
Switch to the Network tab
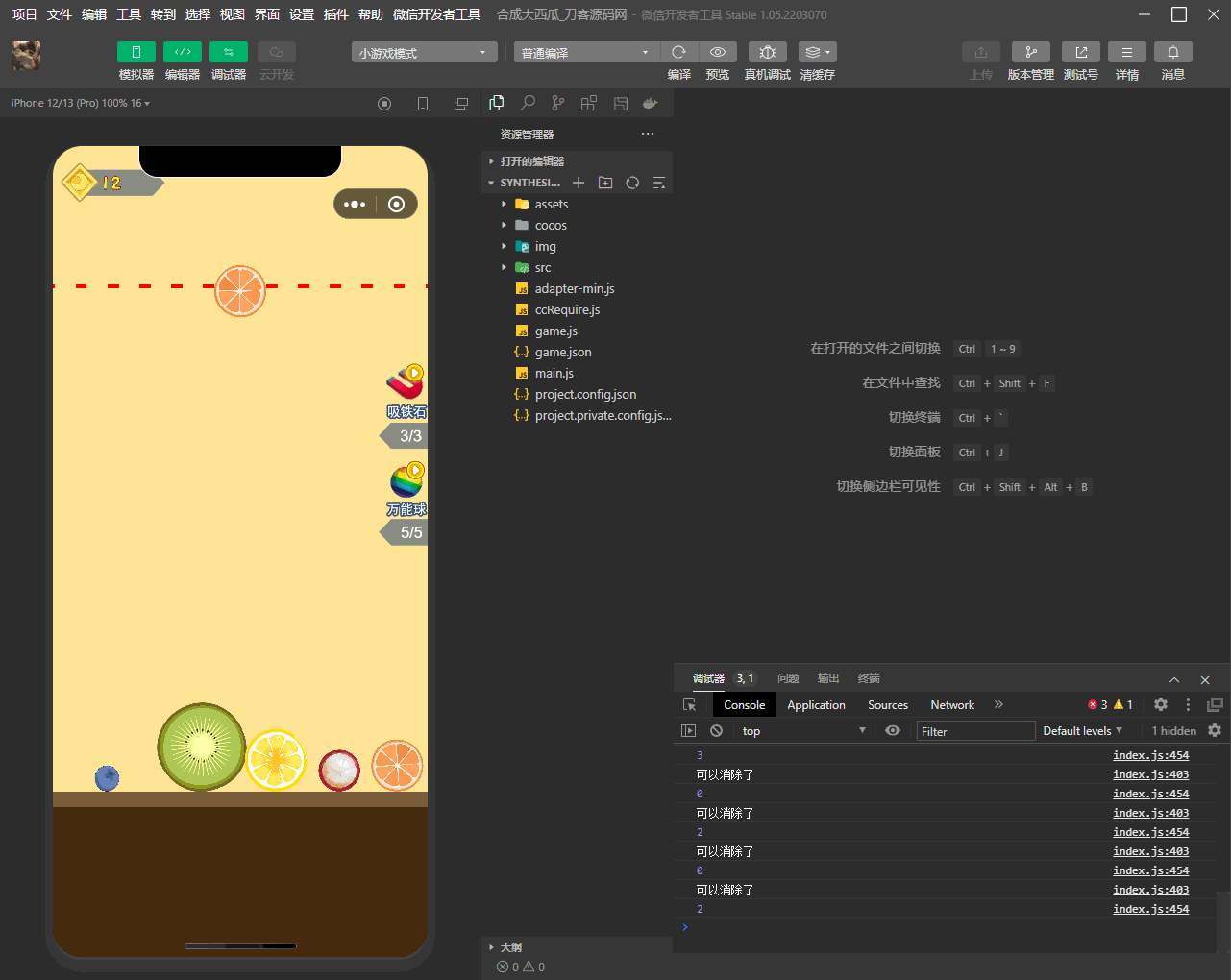951,704
